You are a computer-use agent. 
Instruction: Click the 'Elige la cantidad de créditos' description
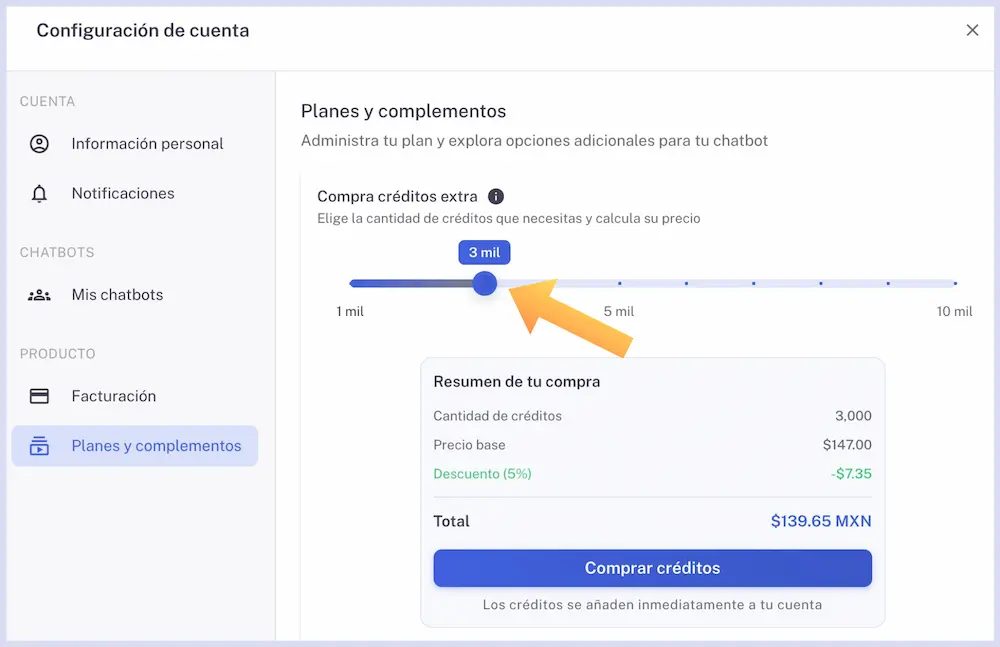tap(508, 219)
